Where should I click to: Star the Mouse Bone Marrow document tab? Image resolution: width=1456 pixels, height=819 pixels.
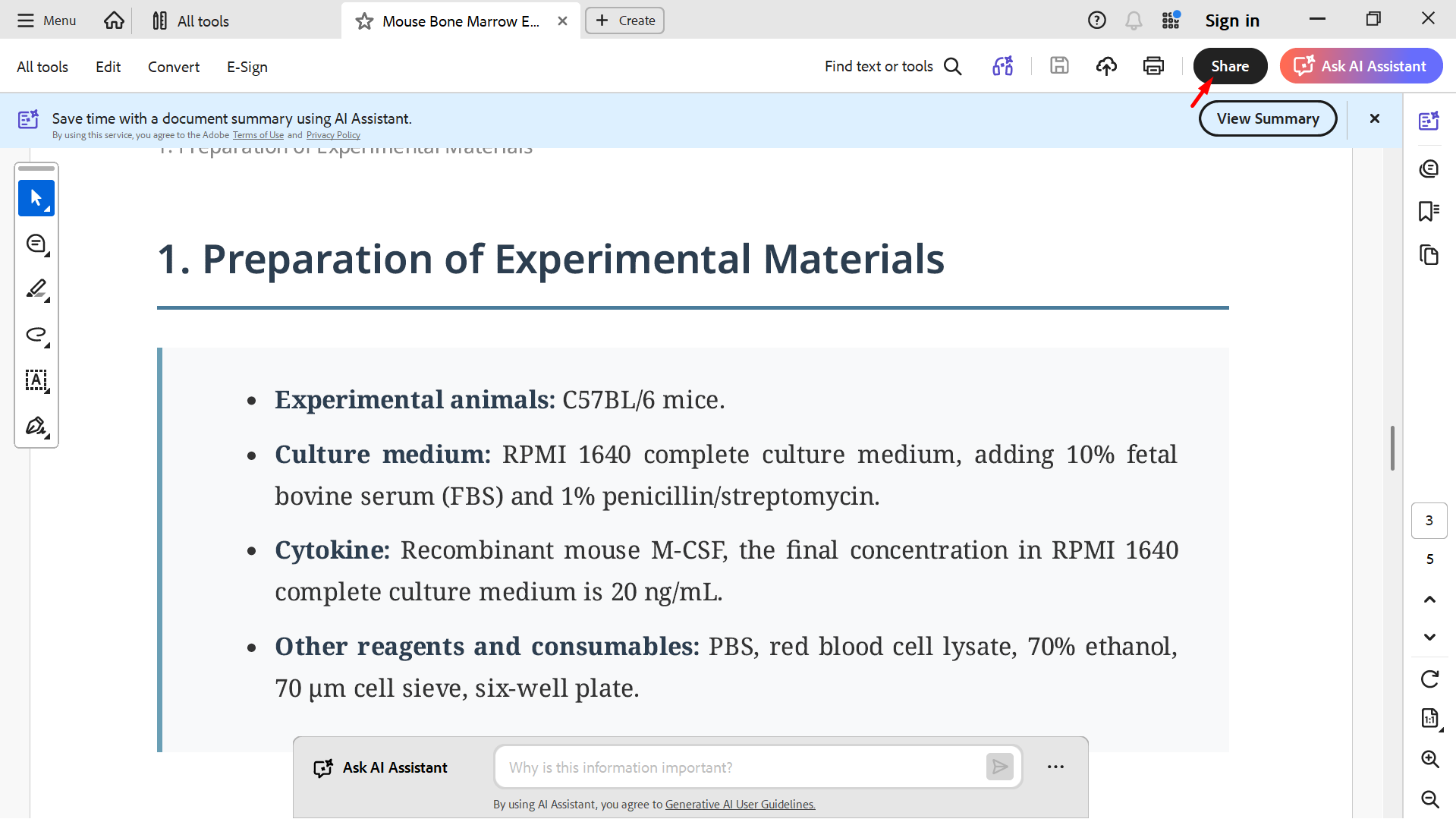pyautogui.click(x=364, y=21)
